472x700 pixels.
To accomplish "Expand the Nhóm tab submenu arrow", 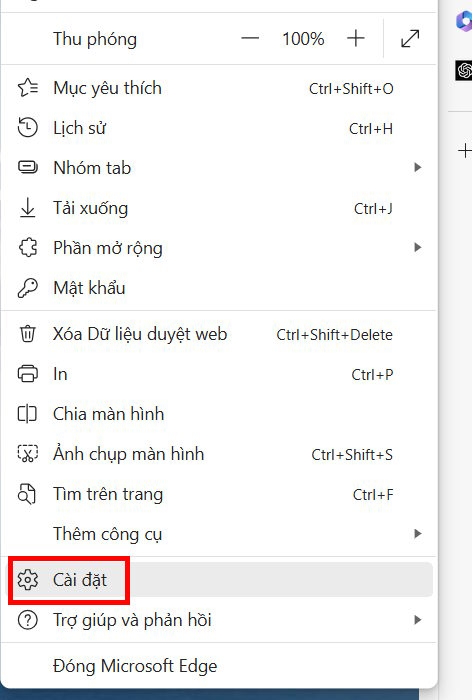I will coord(418,168).
